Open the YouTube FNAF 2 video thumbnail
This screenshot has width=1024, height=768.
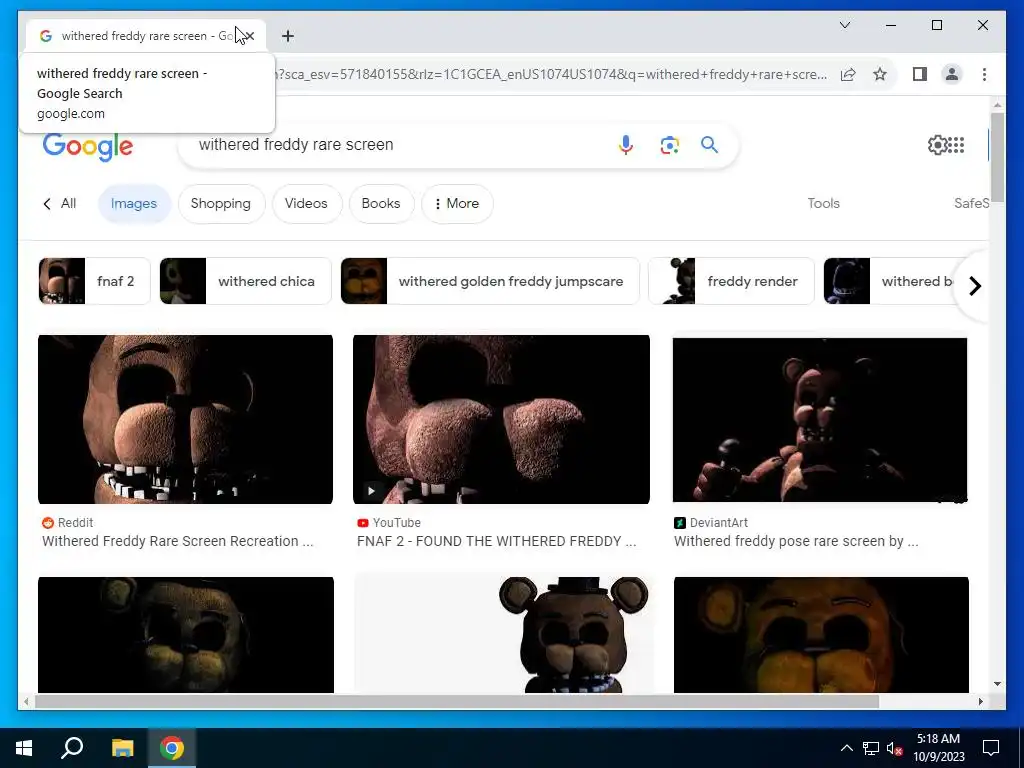pyautogui.click(x=501, y=419)
